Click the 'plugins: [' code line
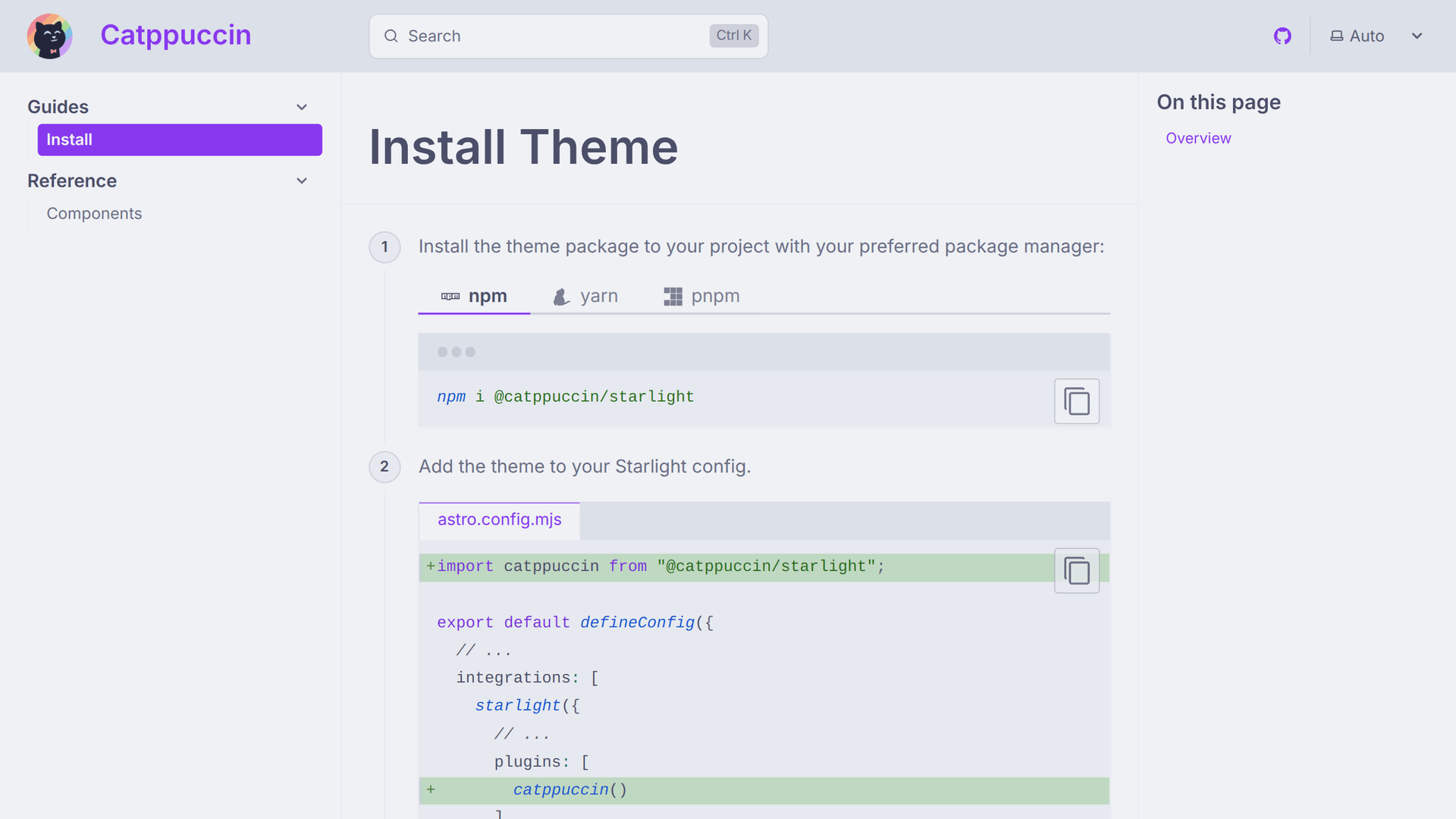The width and height of the screenshot is (1456, 819). (x=541, y=761)
